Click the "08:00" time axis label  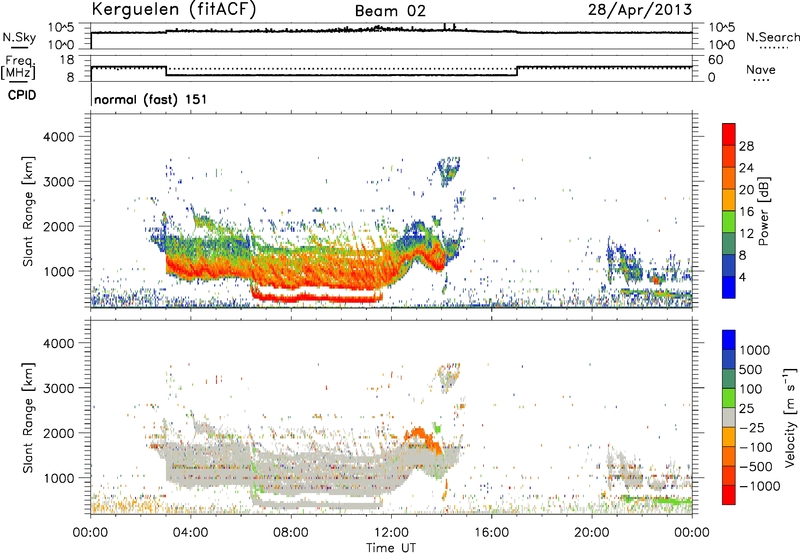[x=291, y=532]
